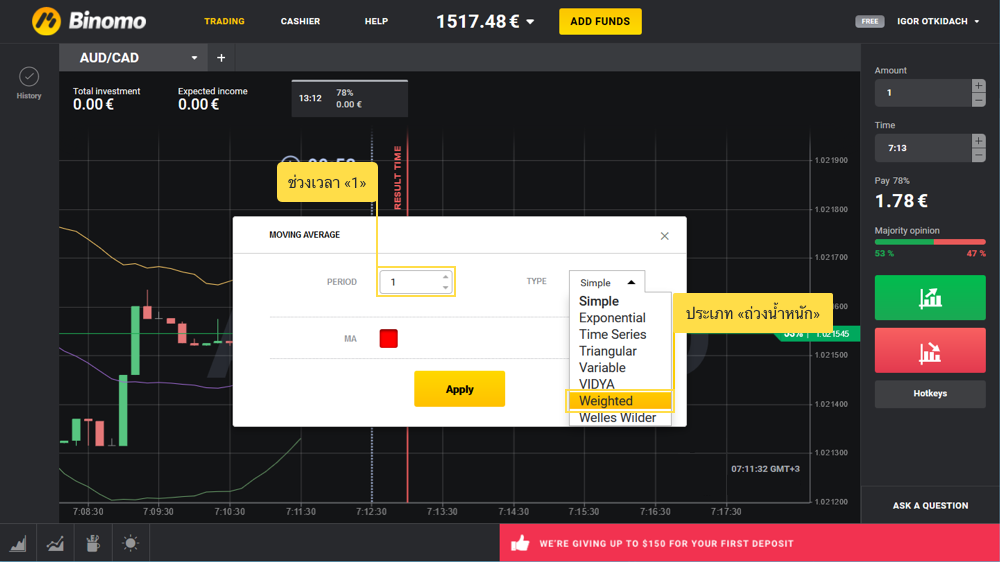Decrease the Time with minus stepper
Screen dimensions: 1000x562
point(978,155)
